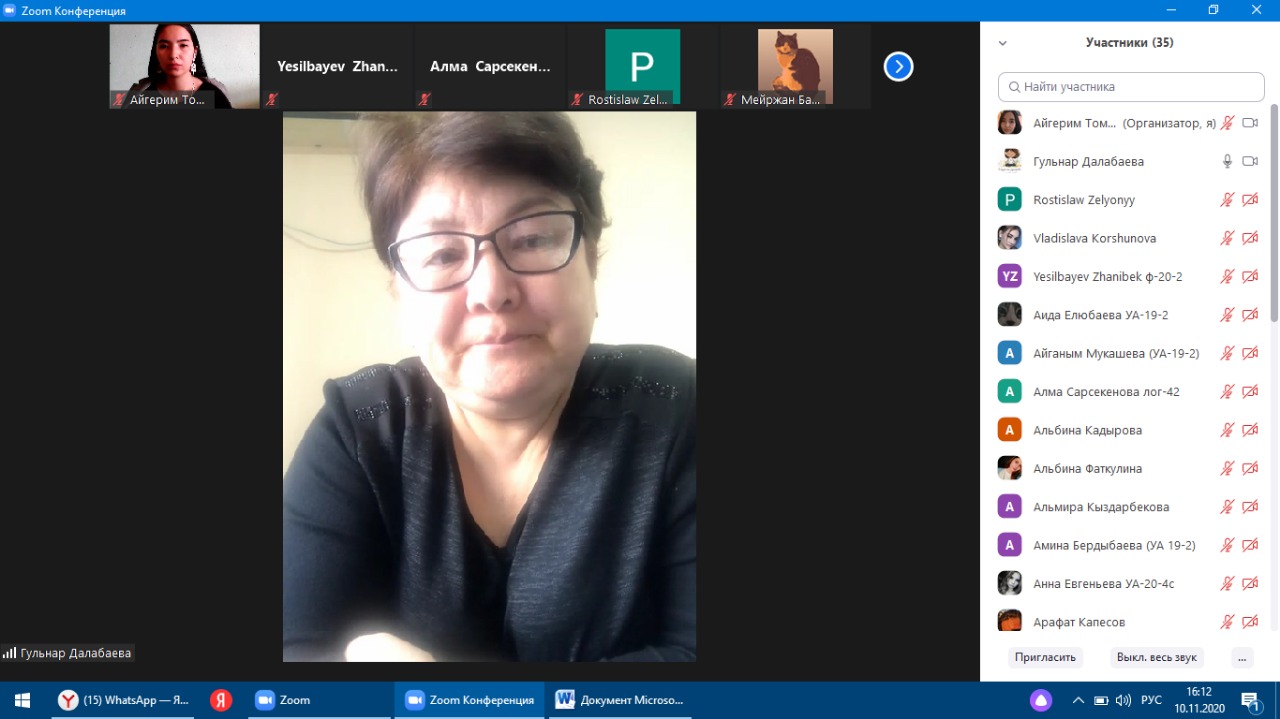Image resolution: width=1280 pixels, height=719 pixels.
Task: Click Выкл. весь звук button
Action: click(x=1157, y=657)
